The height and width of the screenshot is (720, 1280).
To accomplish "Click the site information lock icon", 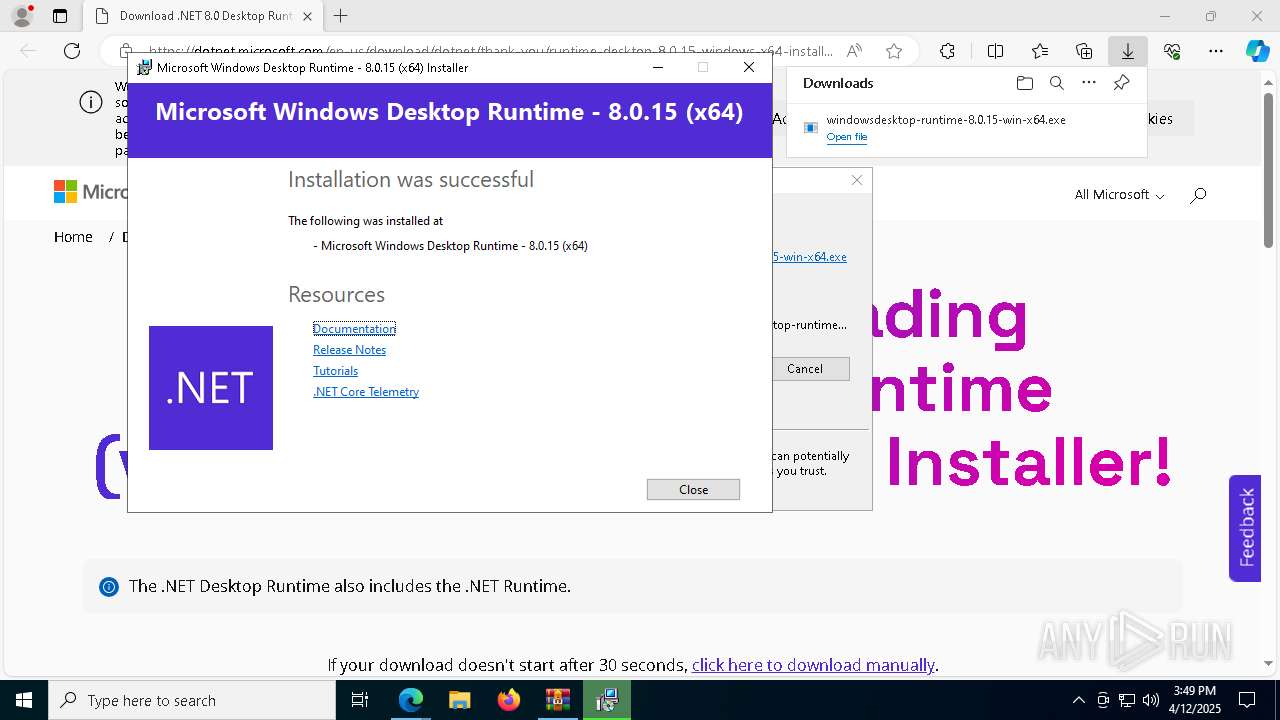I will [x=126, y=51].
